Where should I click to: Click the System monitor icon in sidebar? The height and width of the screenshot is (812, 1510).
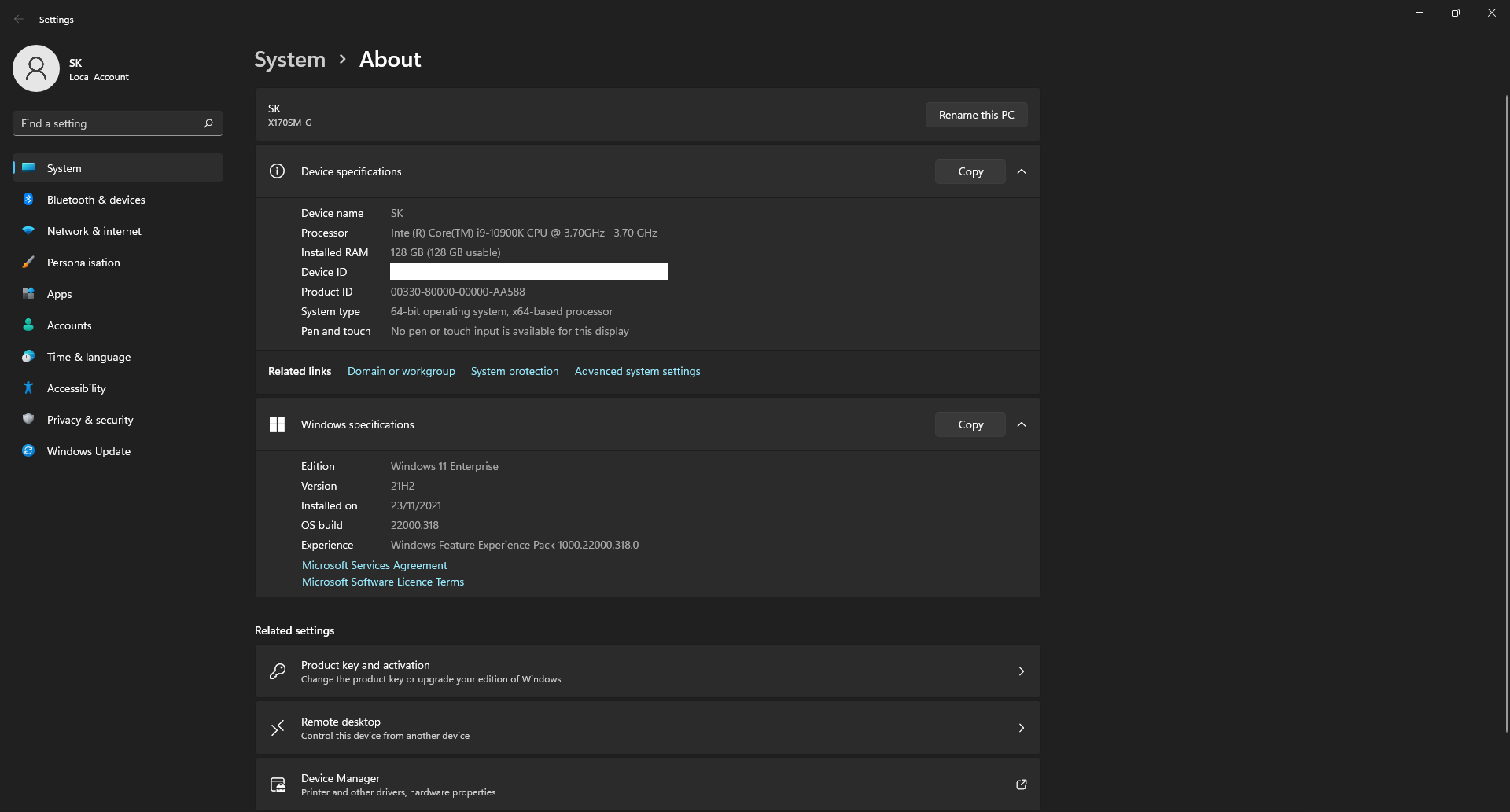(x=28, y=167)
